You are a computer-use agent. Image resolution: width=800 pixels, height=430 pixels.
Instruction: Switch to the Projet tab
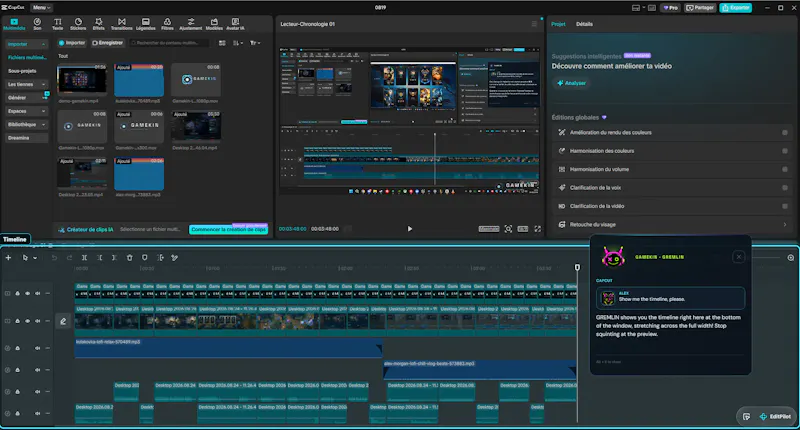(x=558, y=24)
